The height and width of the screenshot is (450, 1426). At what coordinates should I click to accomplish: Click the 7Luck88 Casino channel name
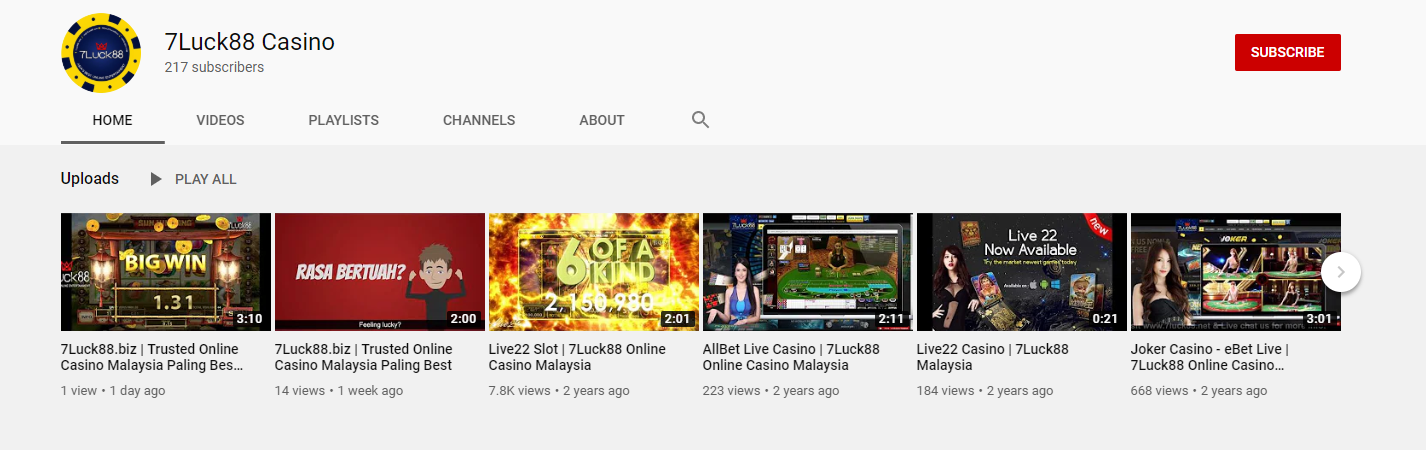(250, 42)
